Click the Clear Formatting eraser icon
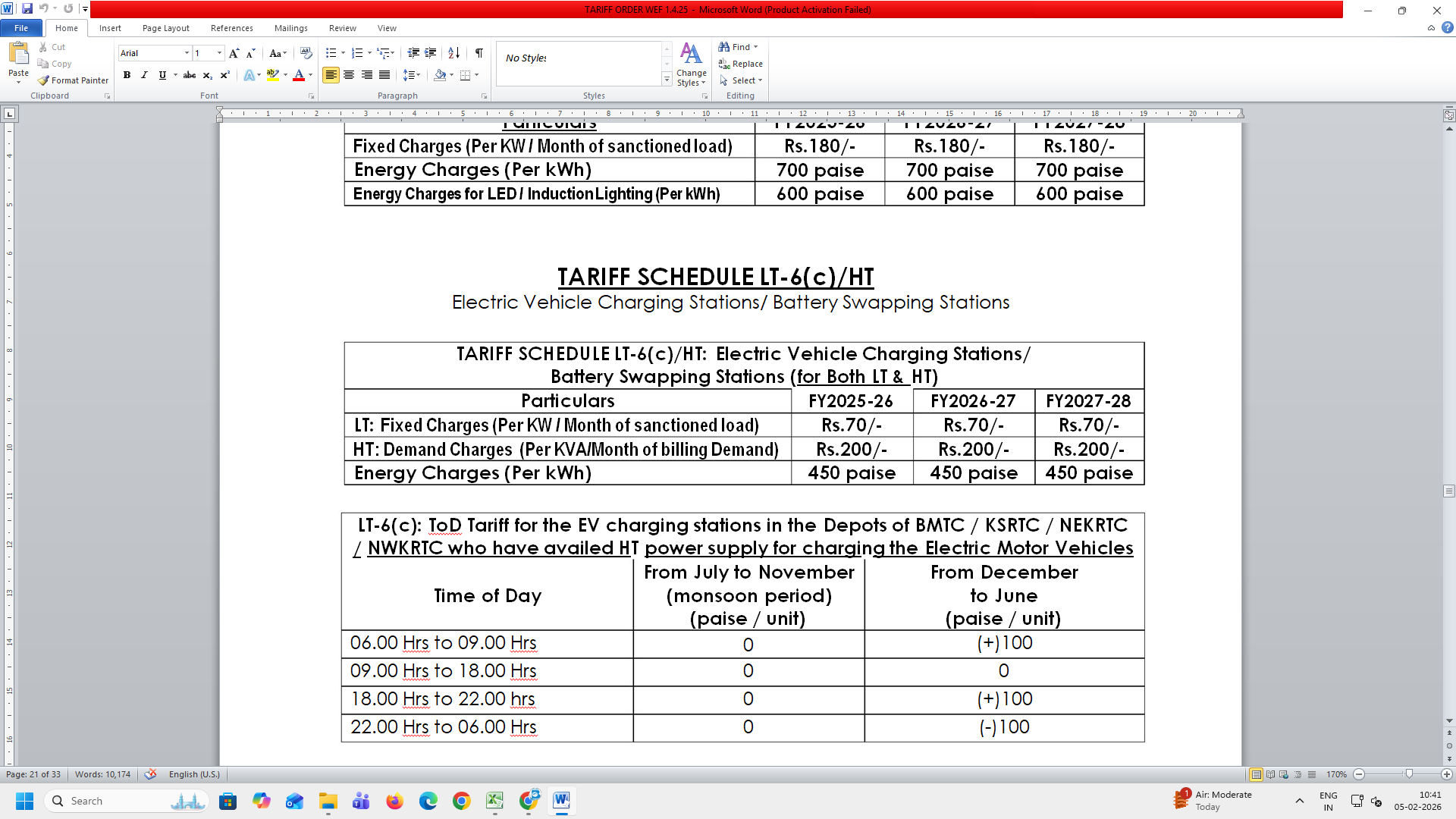The image size is (1456, 819). (x=306, y=53)
